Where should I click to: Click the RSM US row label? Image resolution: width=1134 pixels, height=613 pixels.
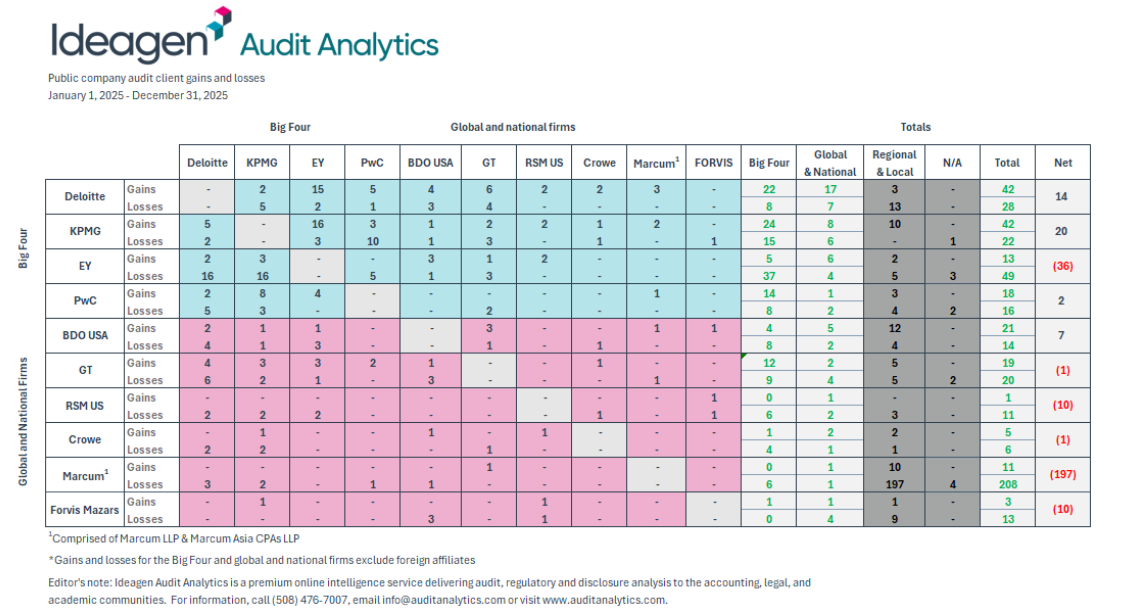85,406
